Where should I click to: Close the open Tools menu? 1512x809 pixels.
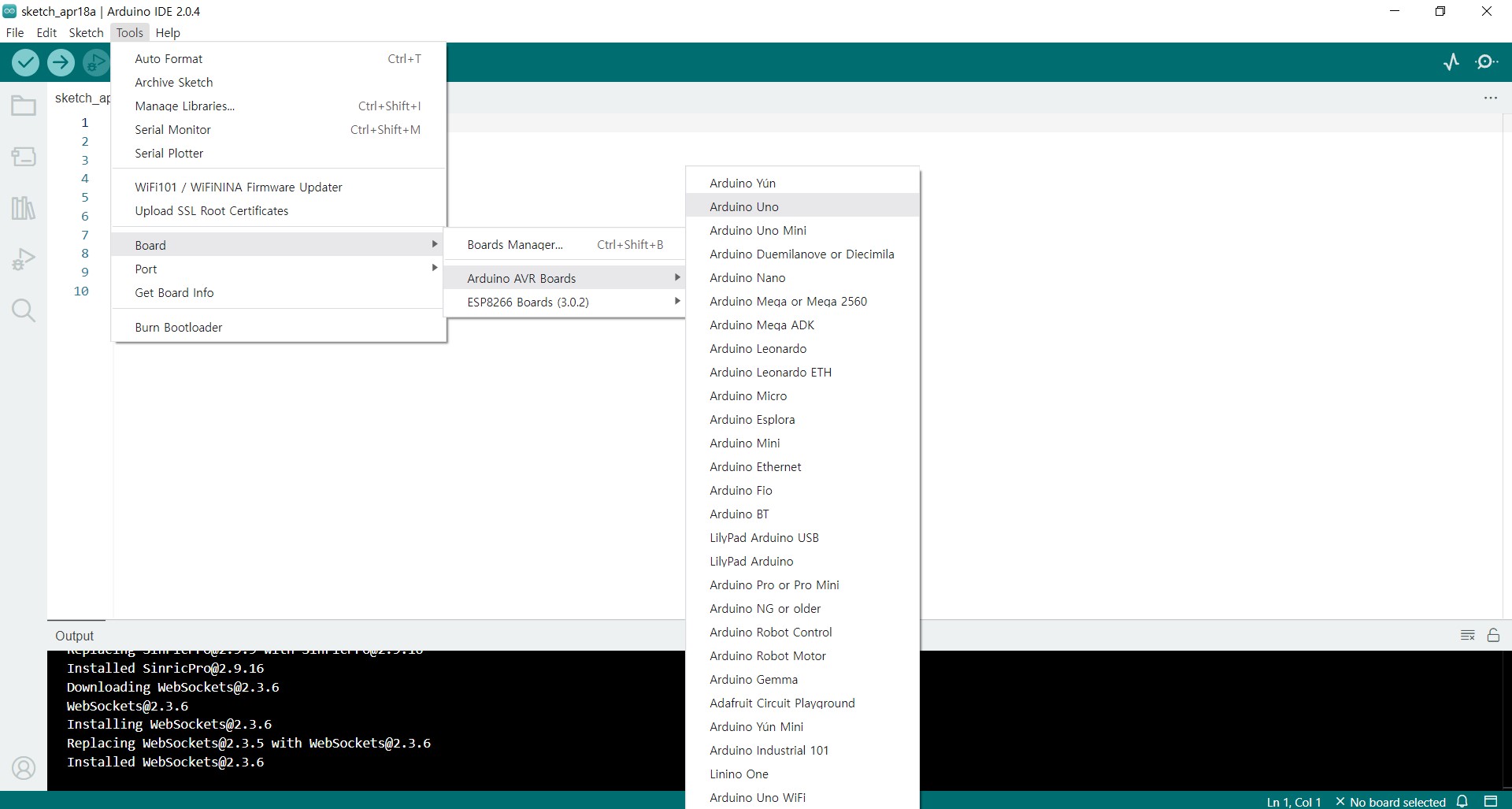coord(130,32)
